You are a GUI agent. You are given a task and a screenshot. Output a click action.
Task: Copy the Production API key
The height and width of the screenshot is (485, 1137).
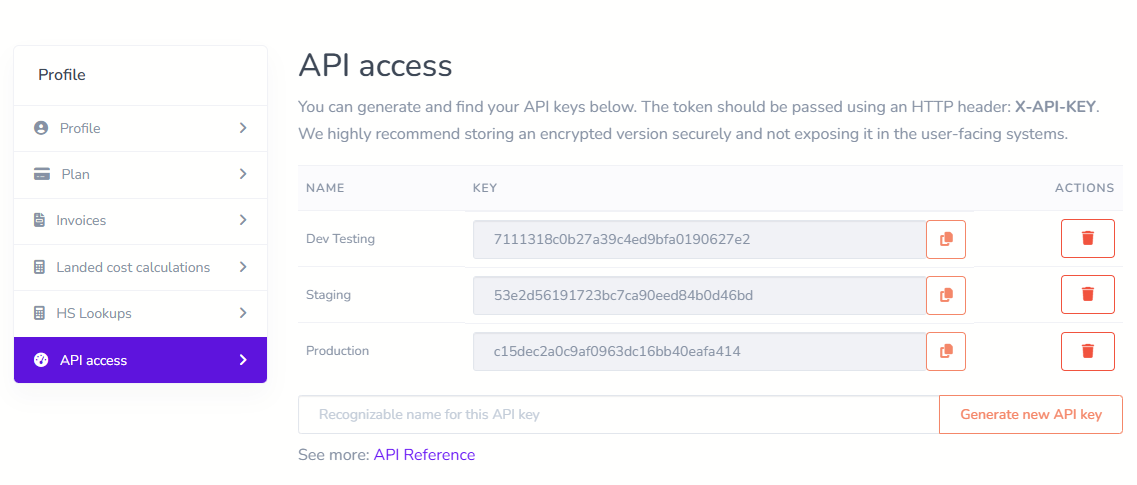tap(946, 351)
